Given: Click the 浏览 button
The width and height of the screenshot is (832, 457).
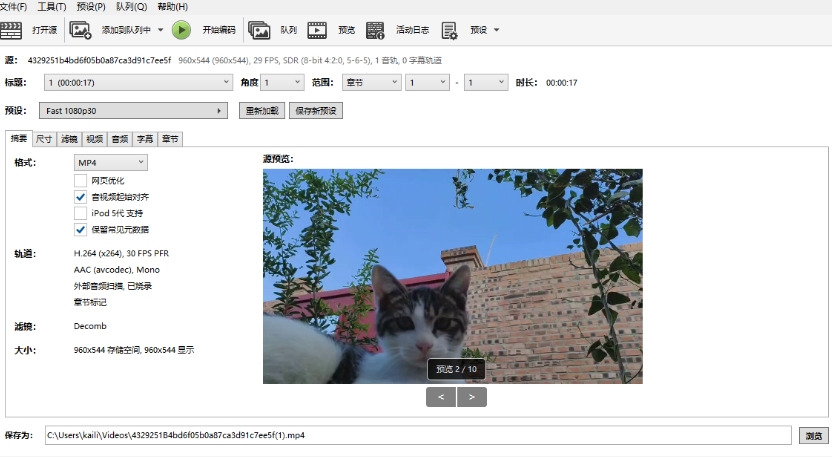Looking at the screenshot, I should pyautogui.click(x=814, y=436).
